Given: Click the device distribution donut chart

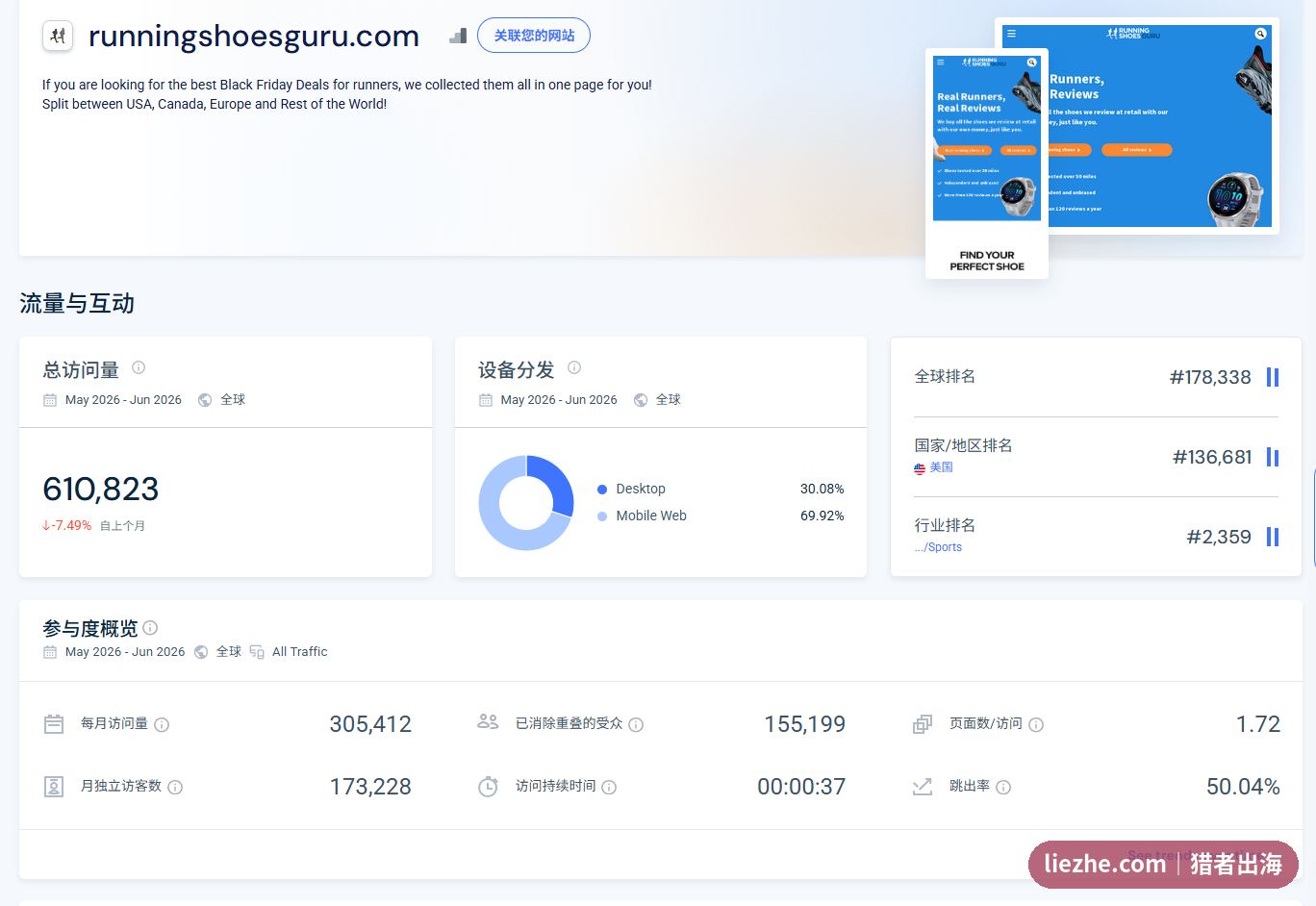Looking at the screenshot, I should pos(526,503).
